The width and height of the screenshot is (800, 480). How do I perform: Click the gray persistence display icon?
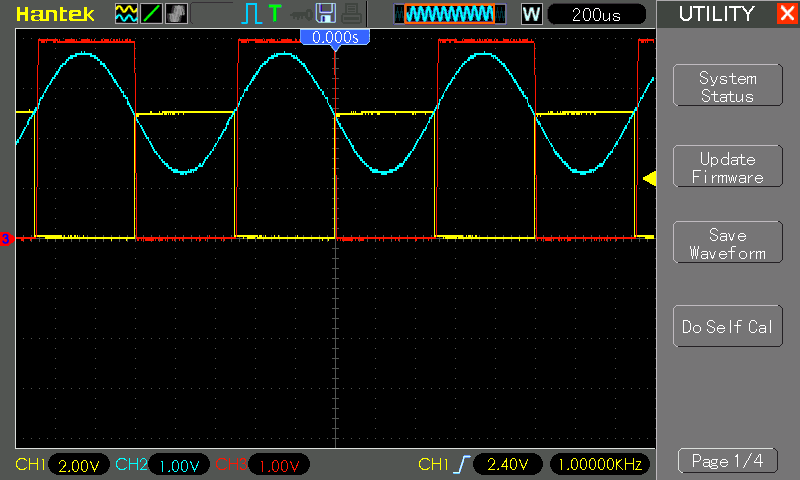177,14
